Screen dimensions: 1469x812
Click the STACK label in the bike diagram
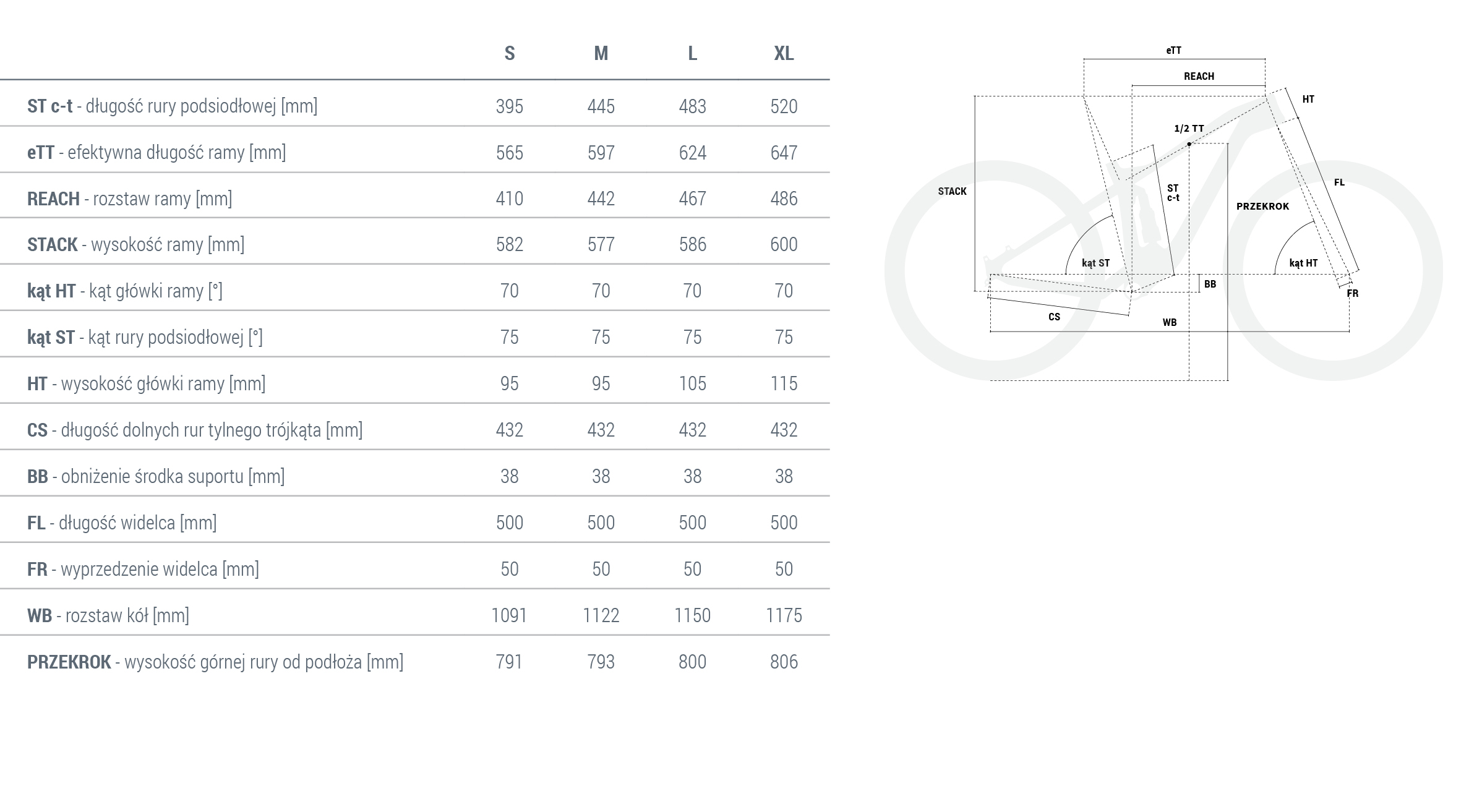952,192
